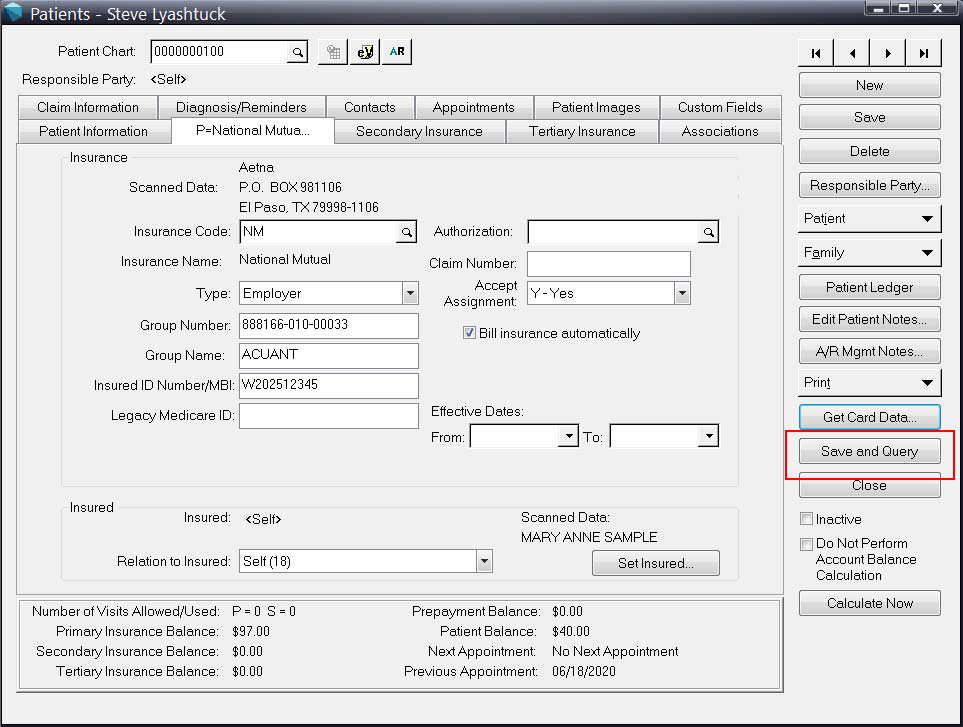This screenshot has width=963, height=727.
Task: Switch to the Associations tab
Action: click(720, 131)
